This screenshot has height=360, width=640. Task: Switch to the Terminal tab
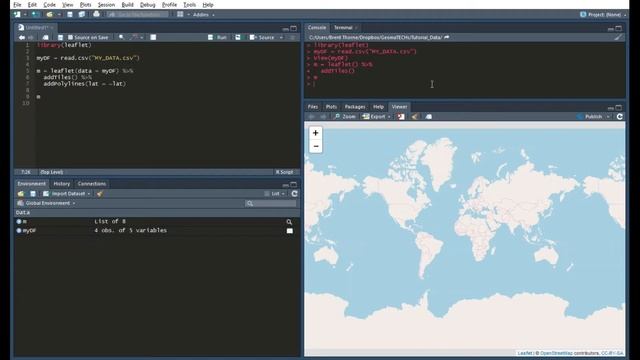coord(343,28)
